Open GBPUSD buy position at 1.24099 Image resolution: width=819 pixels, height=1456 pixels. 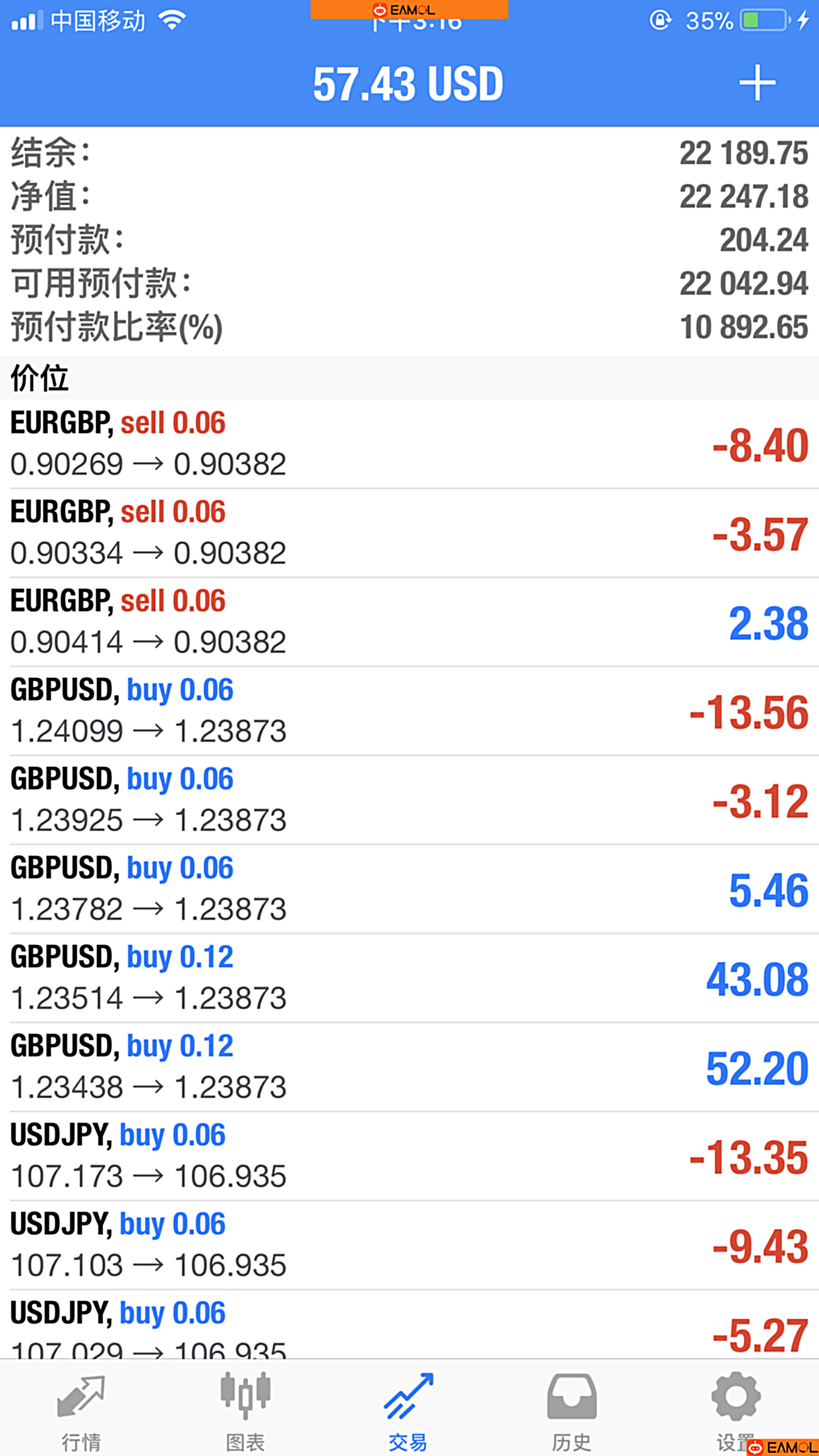(409, 711)
